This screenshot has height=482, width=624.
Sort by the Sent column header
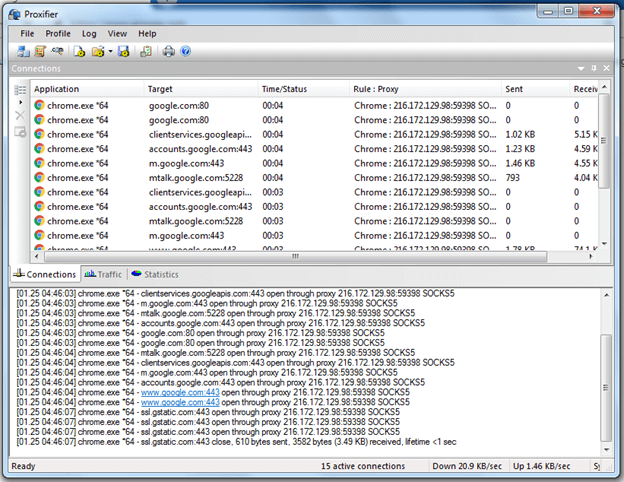(536, 89)
